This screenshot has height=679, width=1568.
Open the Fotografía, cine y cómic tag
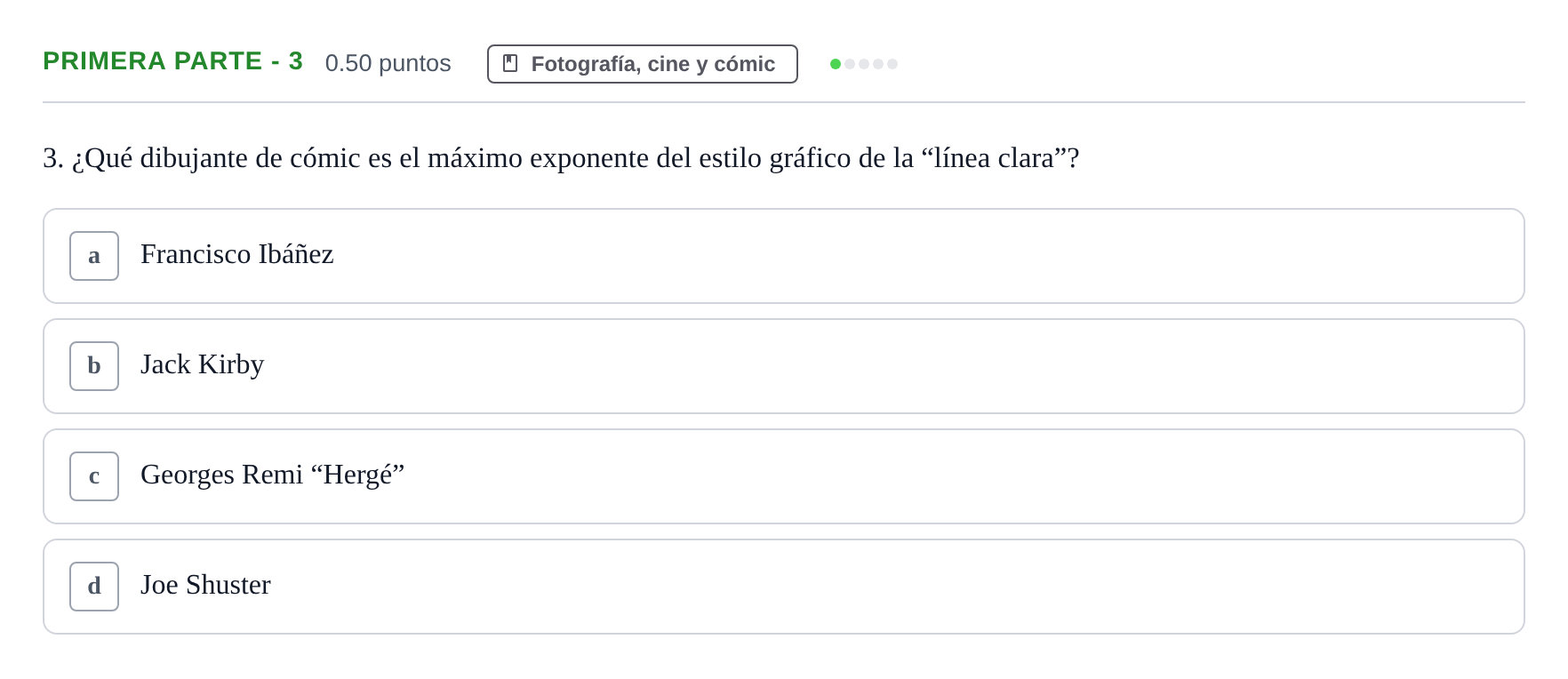[x=643, y=64]
